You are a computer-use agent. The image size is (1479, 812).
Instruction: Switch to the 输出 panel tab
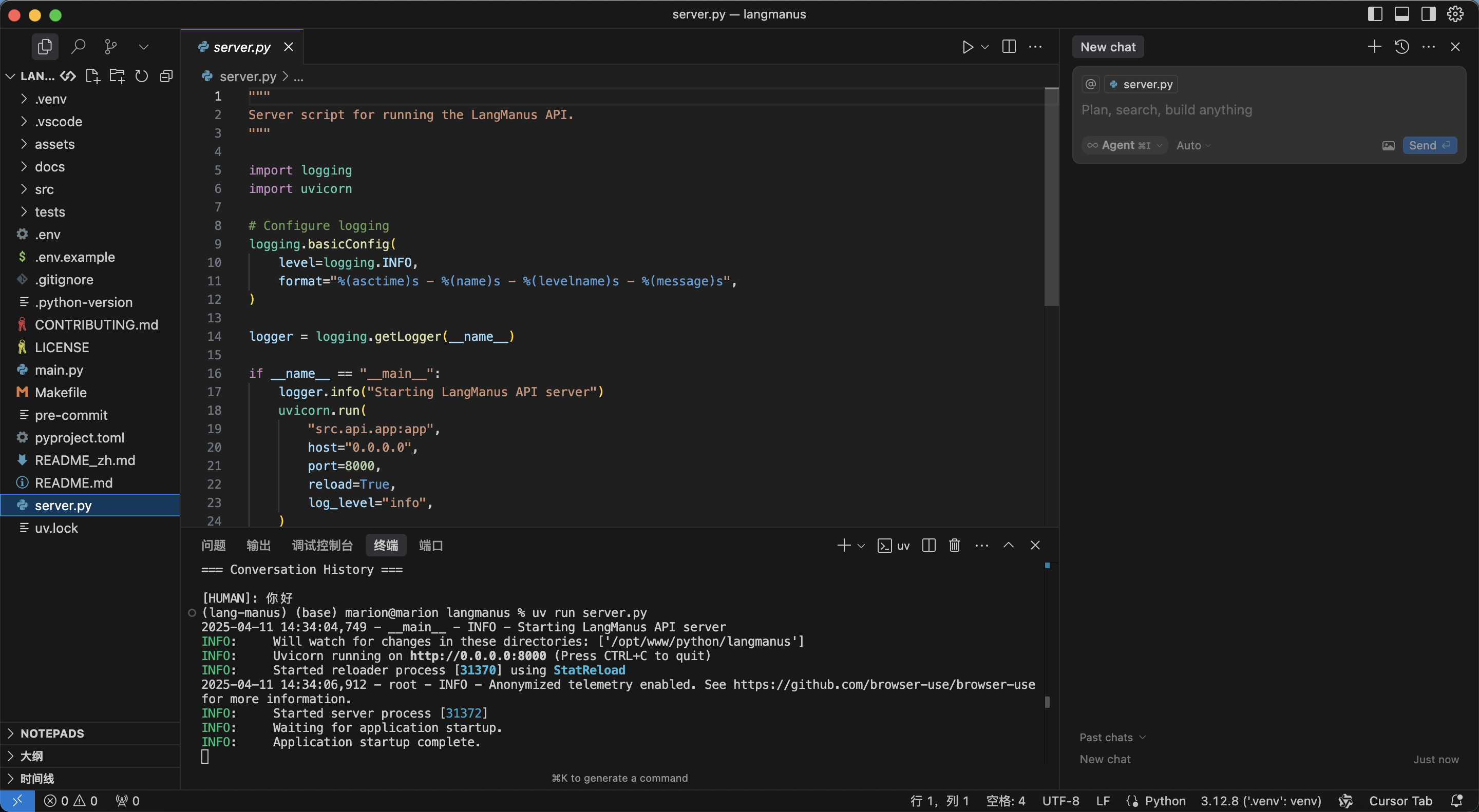click(x=258, y=545)
